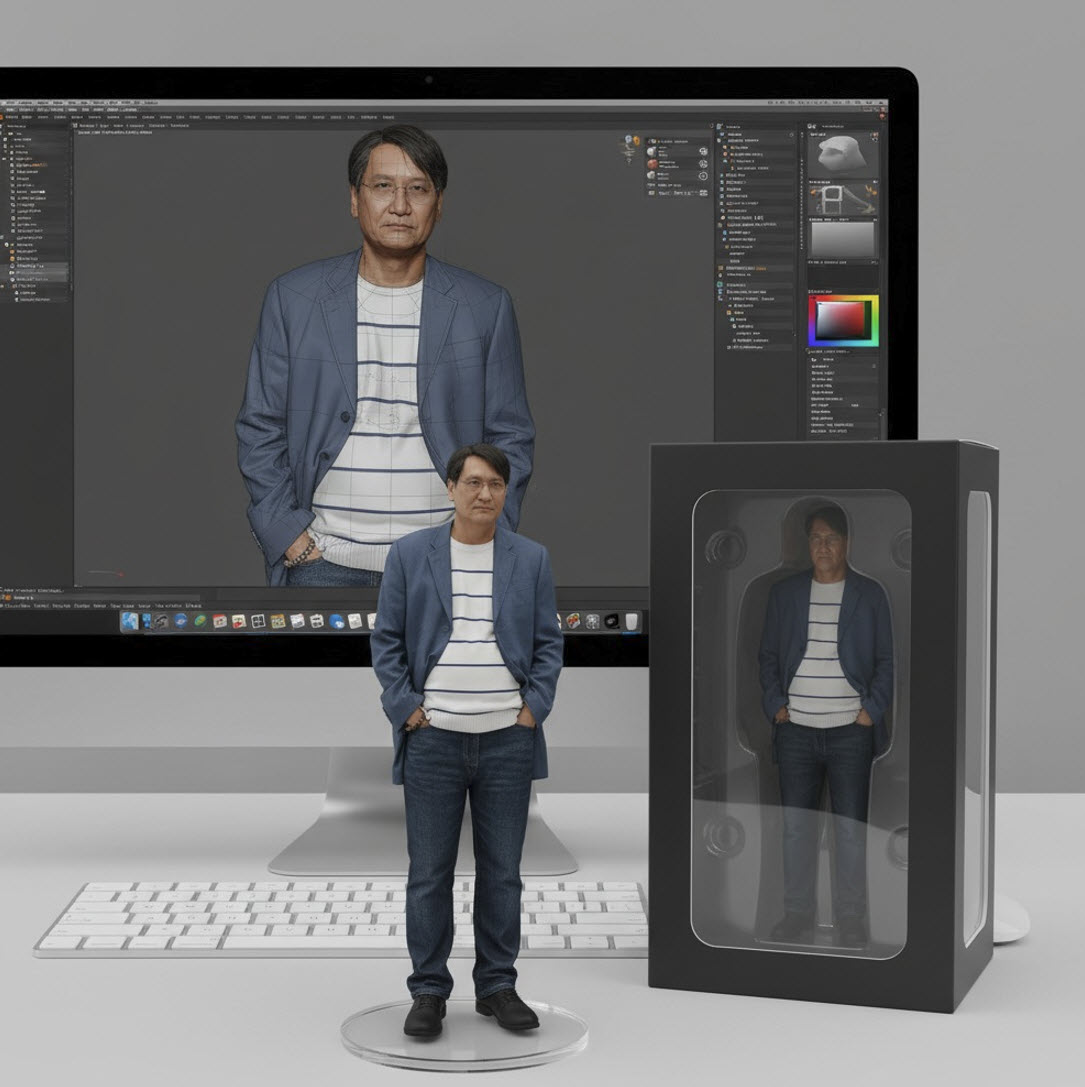Open the first menu in the menu bar

click(10, 103)
